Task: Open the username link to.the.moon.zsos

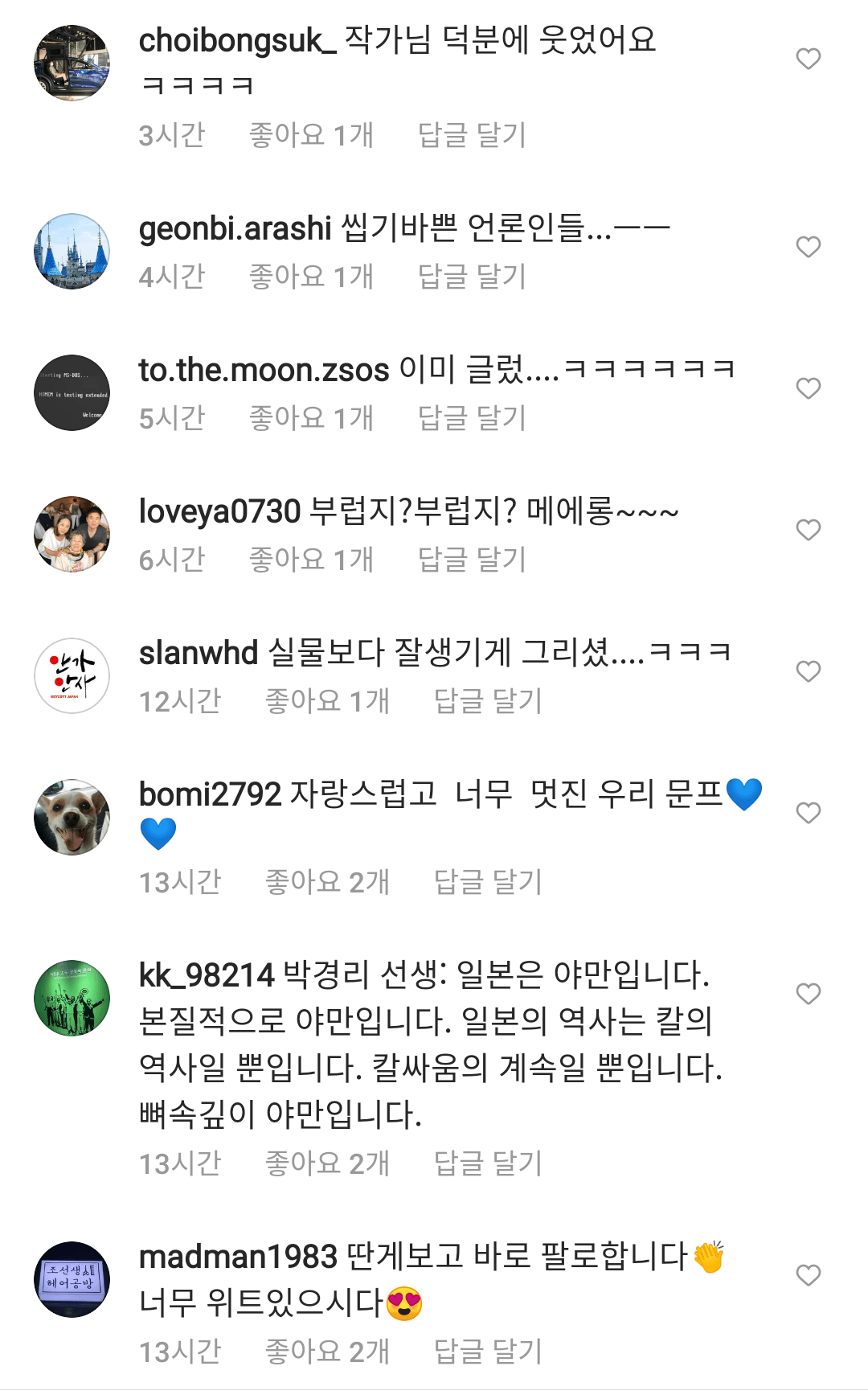Action: click(264, 370)
